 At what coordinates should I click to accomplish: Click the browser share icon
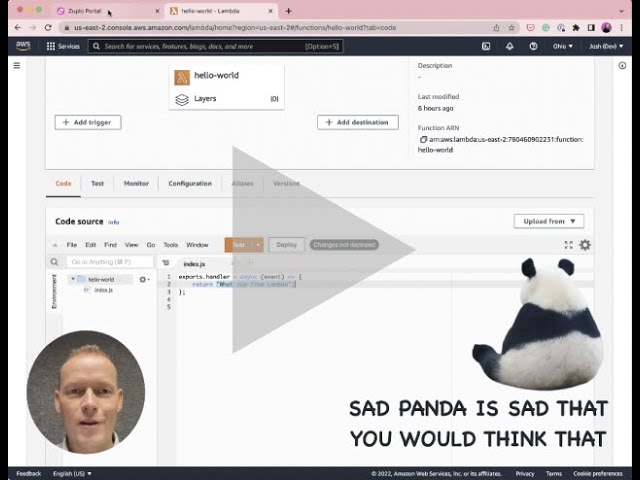point(496,28)
